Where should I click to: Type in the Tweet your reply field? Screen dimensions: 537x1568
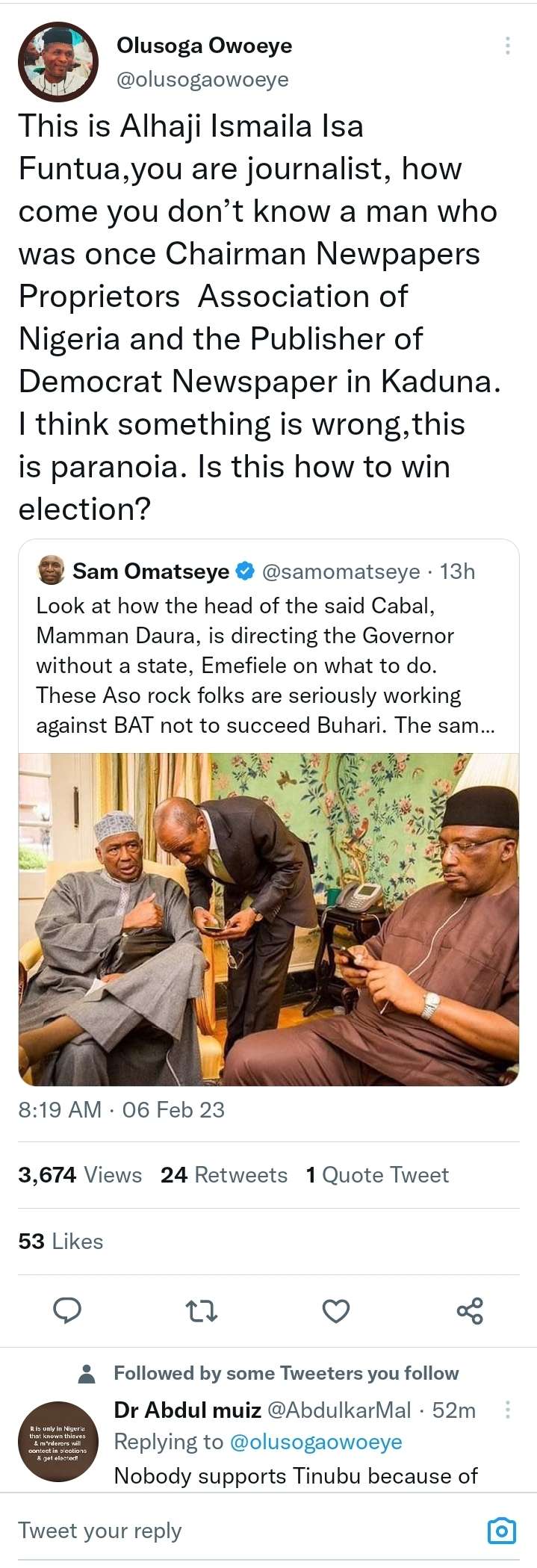tap(224, 1530)
